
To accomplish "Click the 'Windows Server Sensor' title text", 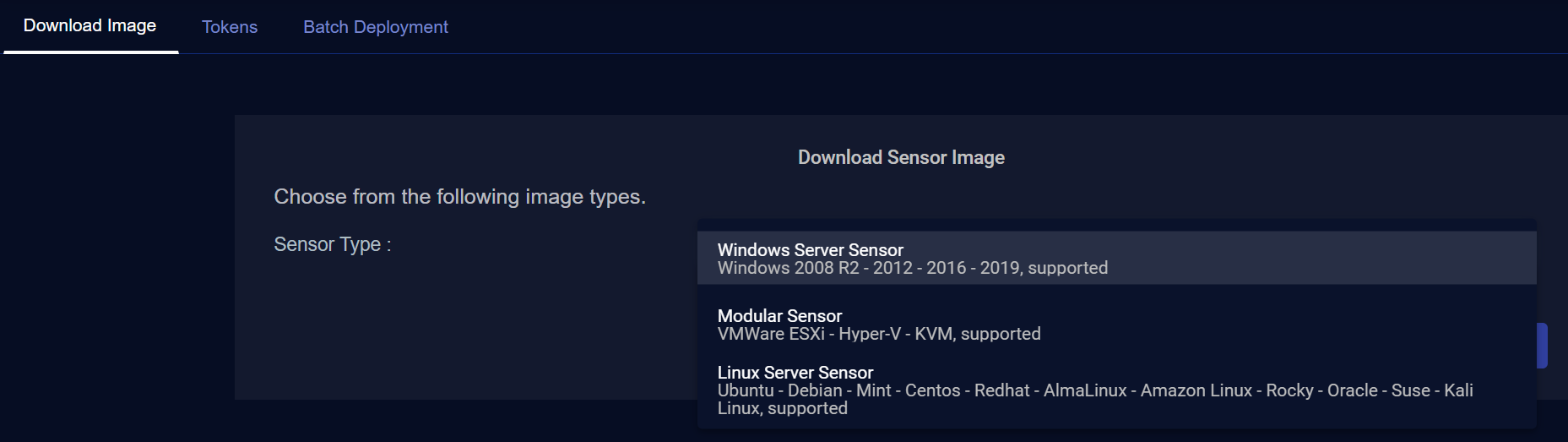I will click(810, 249).
